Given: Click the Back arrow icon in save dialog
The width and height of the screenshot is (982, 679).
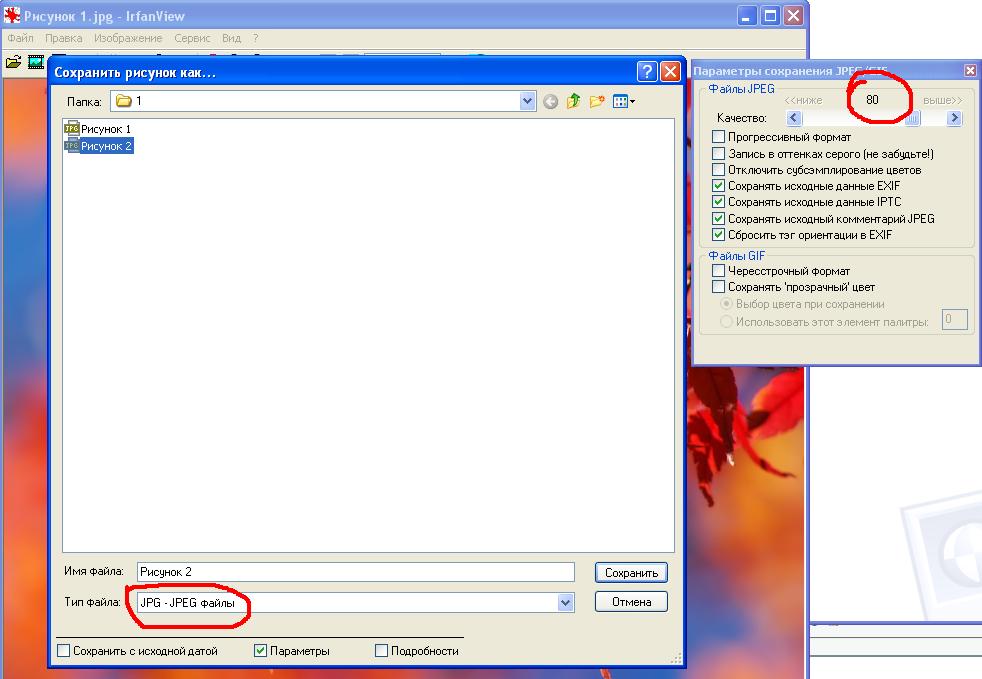Looking at the screenshot, I should (551, 101).
